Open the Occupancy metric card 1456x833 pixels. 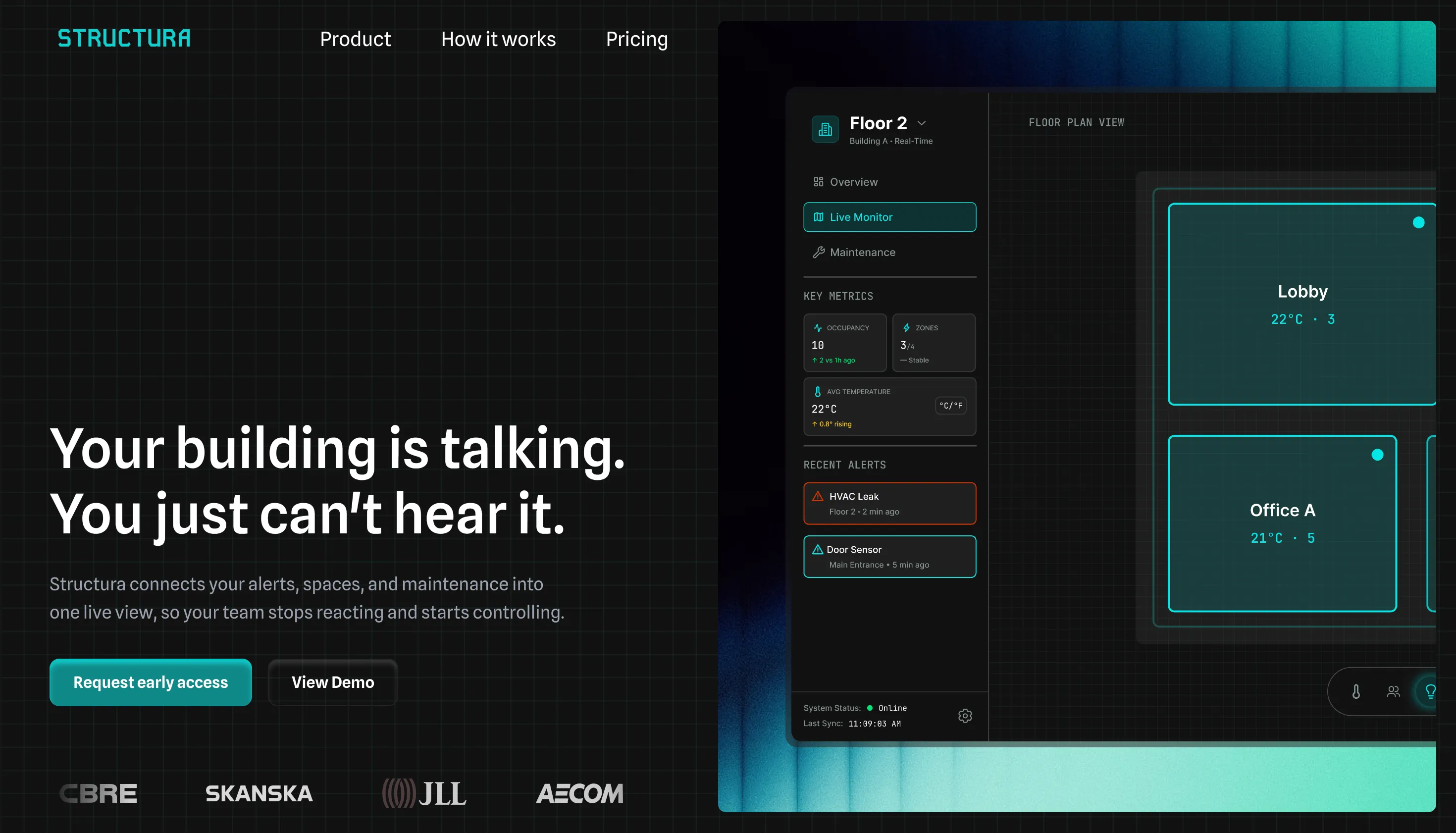(x=845, y=343)
